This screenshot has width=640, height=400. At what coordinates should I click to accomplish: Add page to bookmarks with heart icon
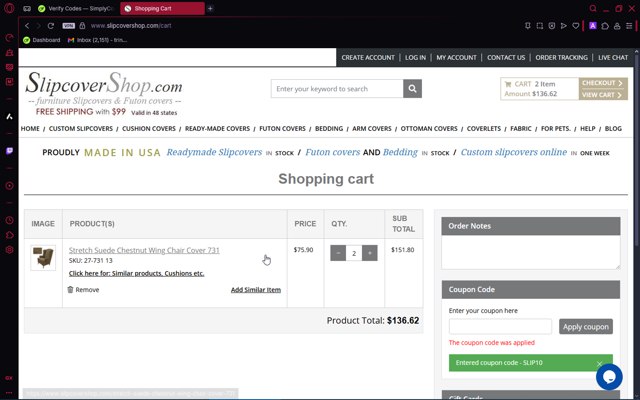point(576,26)
